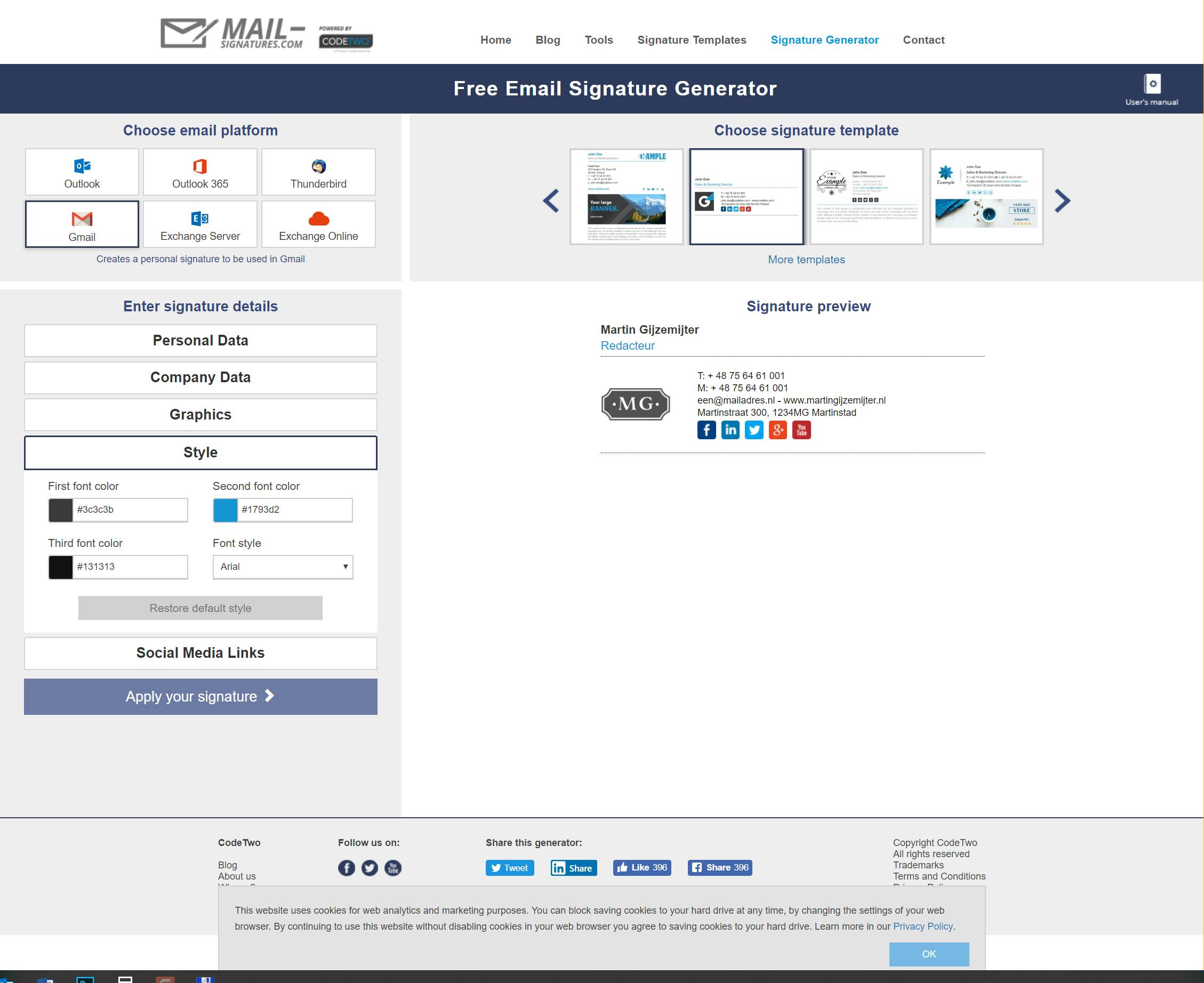The width and height of the screenshot is (1204, 983).
Task: Click Facebook icon in signature preview
Action: click(706, 430)
